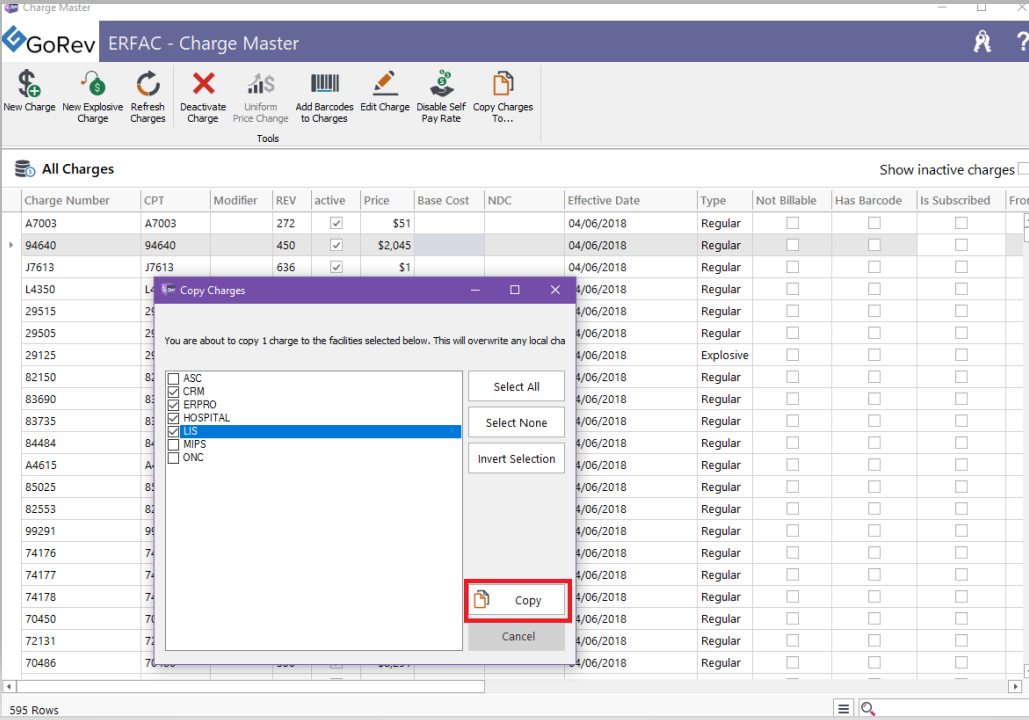Toggle the Show inactive charges checkbox
Screen dimensions: 1029x720
click(1022, 170)
